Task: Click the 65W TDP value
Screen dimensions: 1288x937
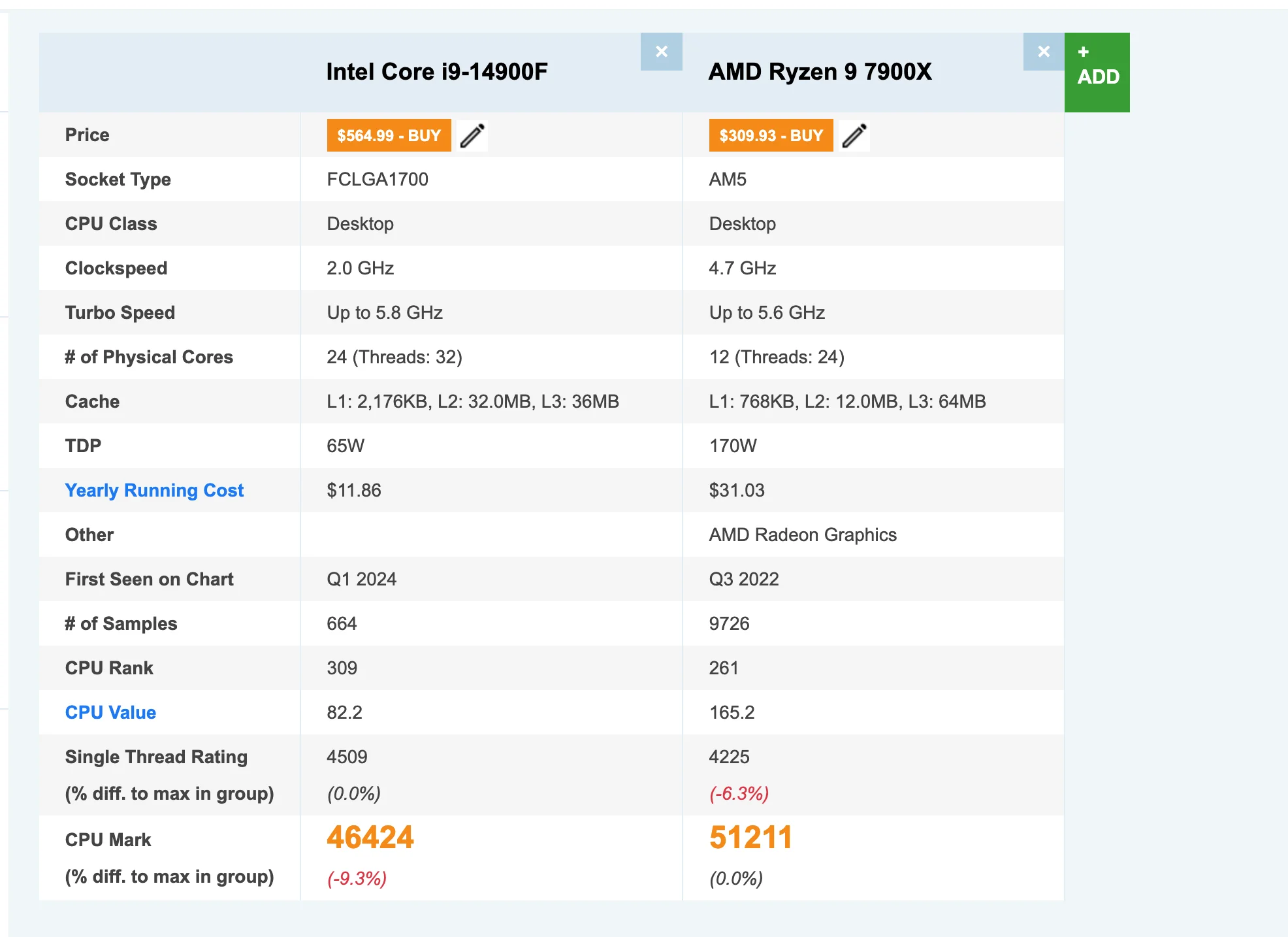Action: pos(346,446)
